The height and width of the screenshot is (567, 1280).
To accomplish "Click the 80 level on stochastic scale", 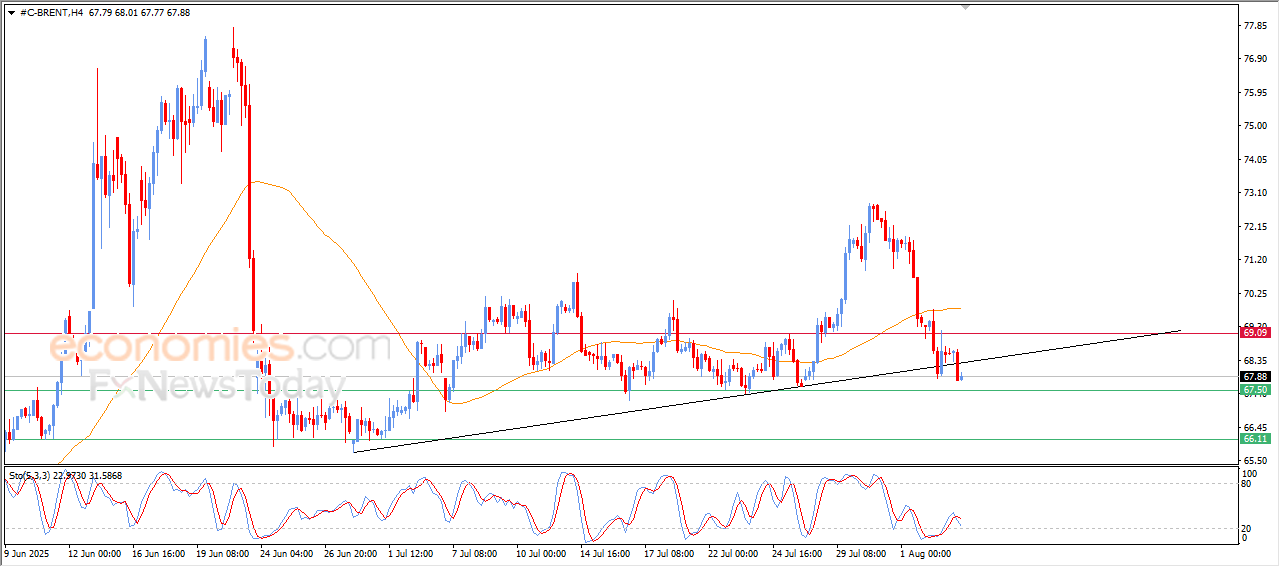I will (x=1246, y=484).
